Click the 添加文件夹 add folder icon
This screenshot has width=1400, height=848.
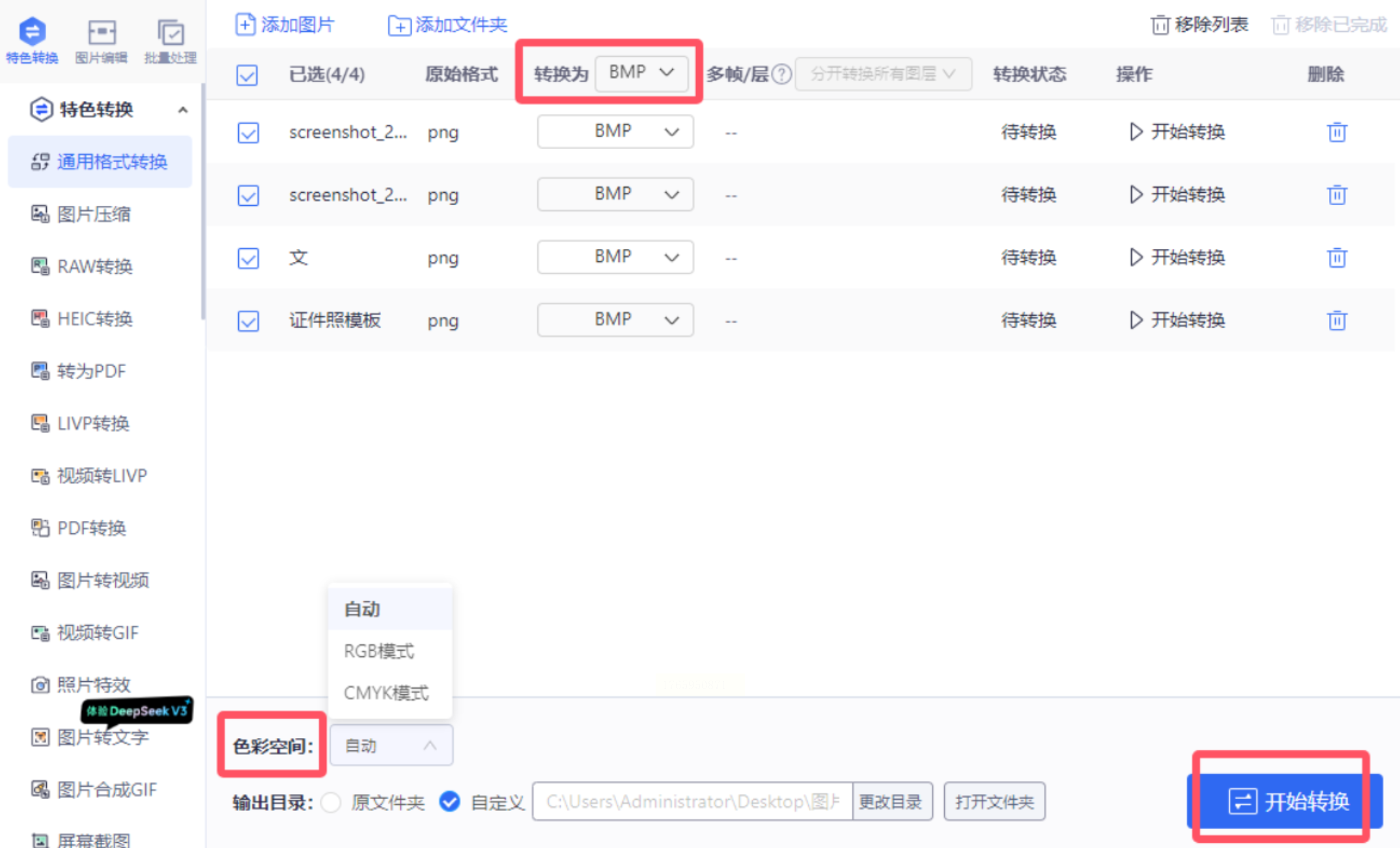[x=399, y=25]
